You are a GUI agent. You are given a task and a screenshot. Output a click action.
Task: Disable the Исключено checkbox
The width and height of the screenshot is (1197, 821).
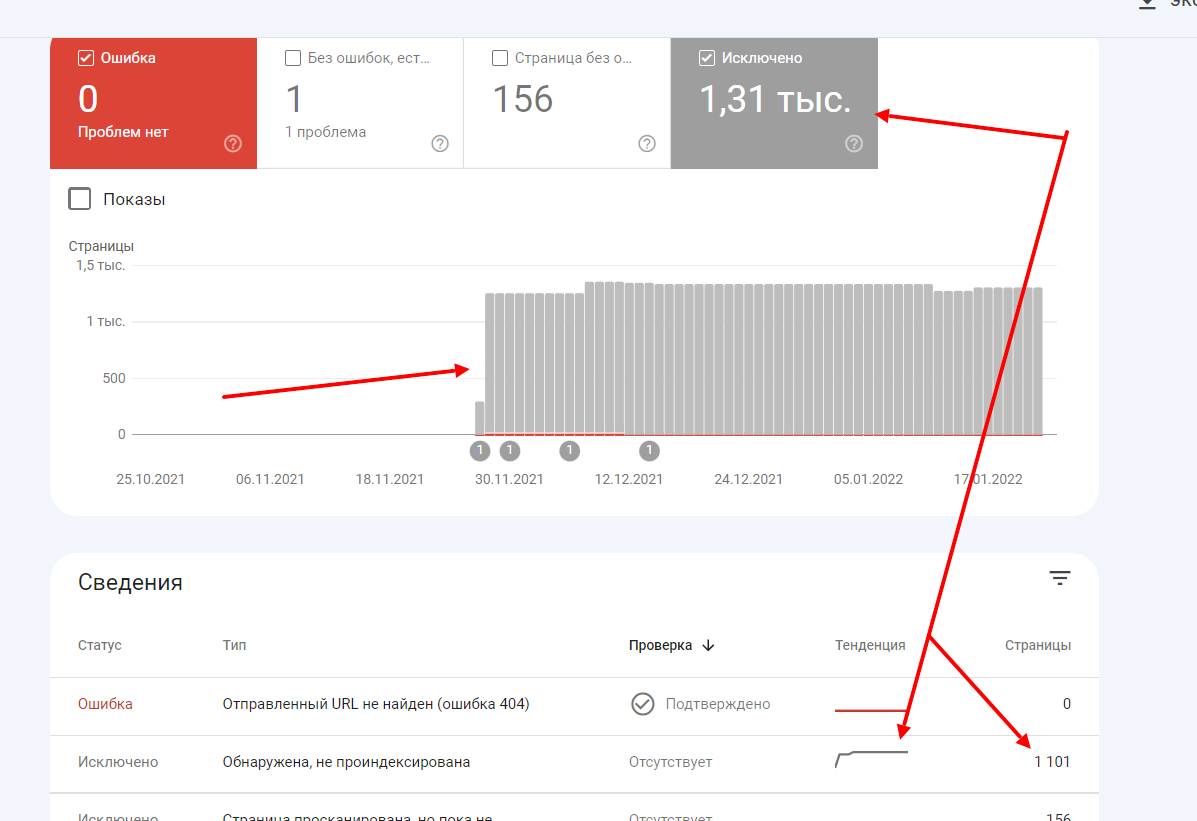click(707, 58)
